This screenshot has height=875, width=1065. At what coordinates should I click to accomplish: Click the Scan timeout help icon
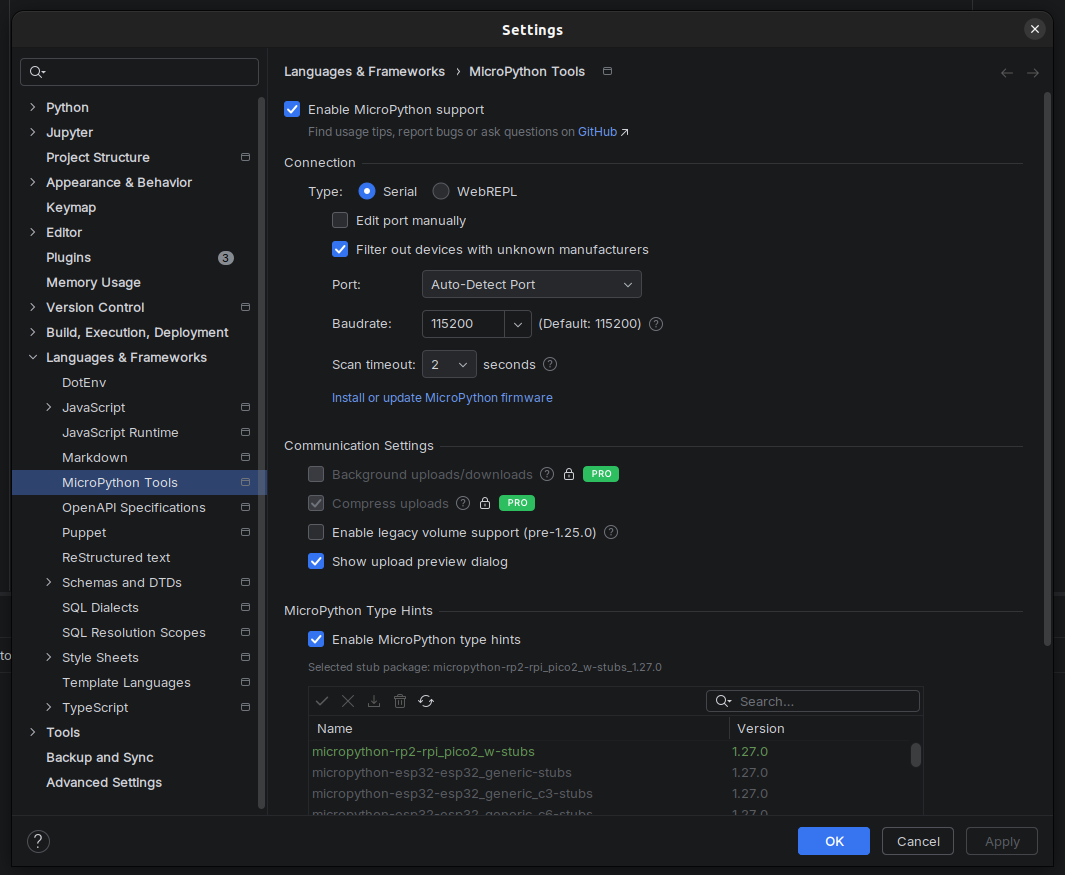click(550, 364)
